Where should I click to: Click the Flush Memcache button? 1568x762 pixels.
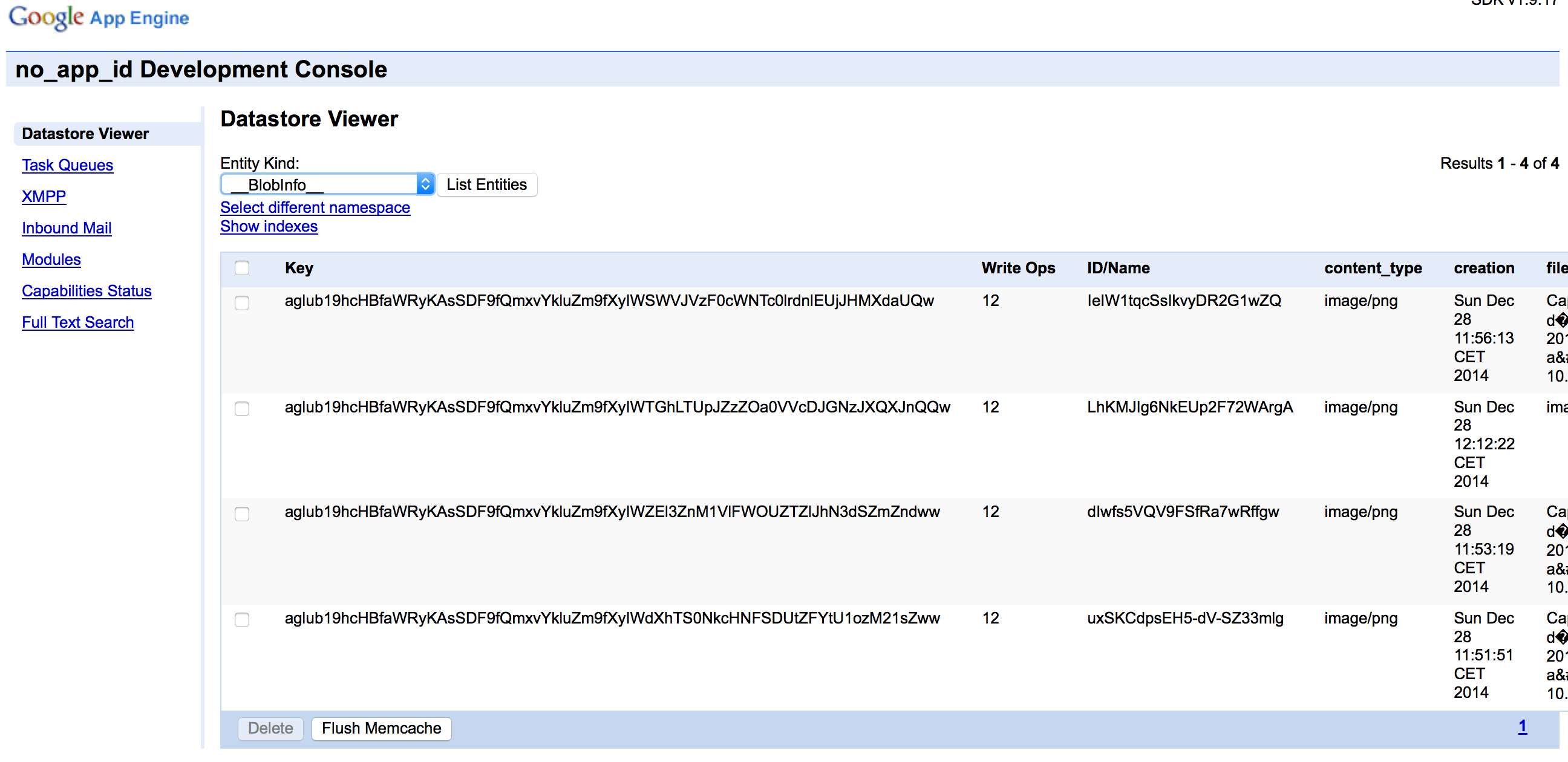(x=382, y=729)
